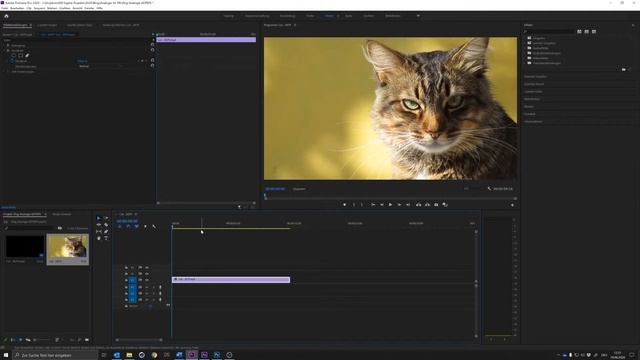
Task: Export frame with the camera icon
Action: (x=436, y=204)
